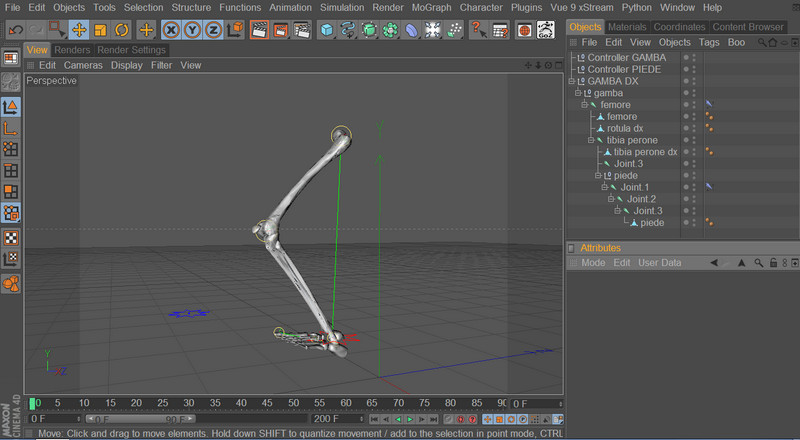Activate the Scale tool
The width and height of the screenshot is (800, 440).
(x=100, y=30)
